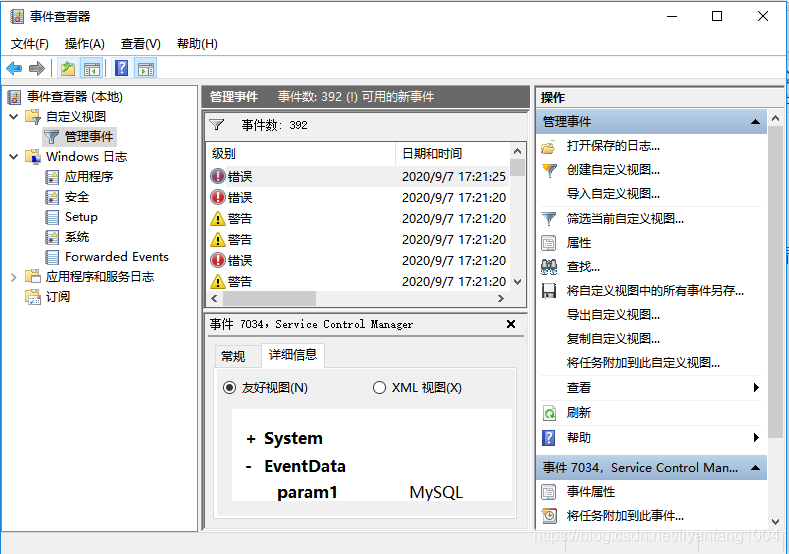
Task: Select the 管理事件 filter node
Action: click(89, 136)
